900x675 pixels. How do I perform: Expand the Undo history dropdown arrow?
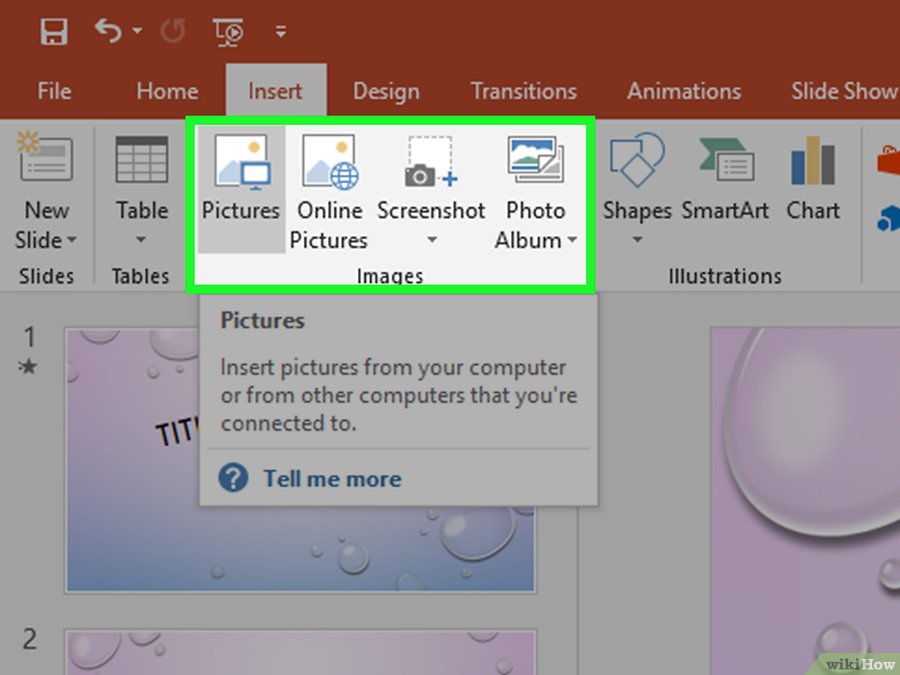[x=136, y=33]
